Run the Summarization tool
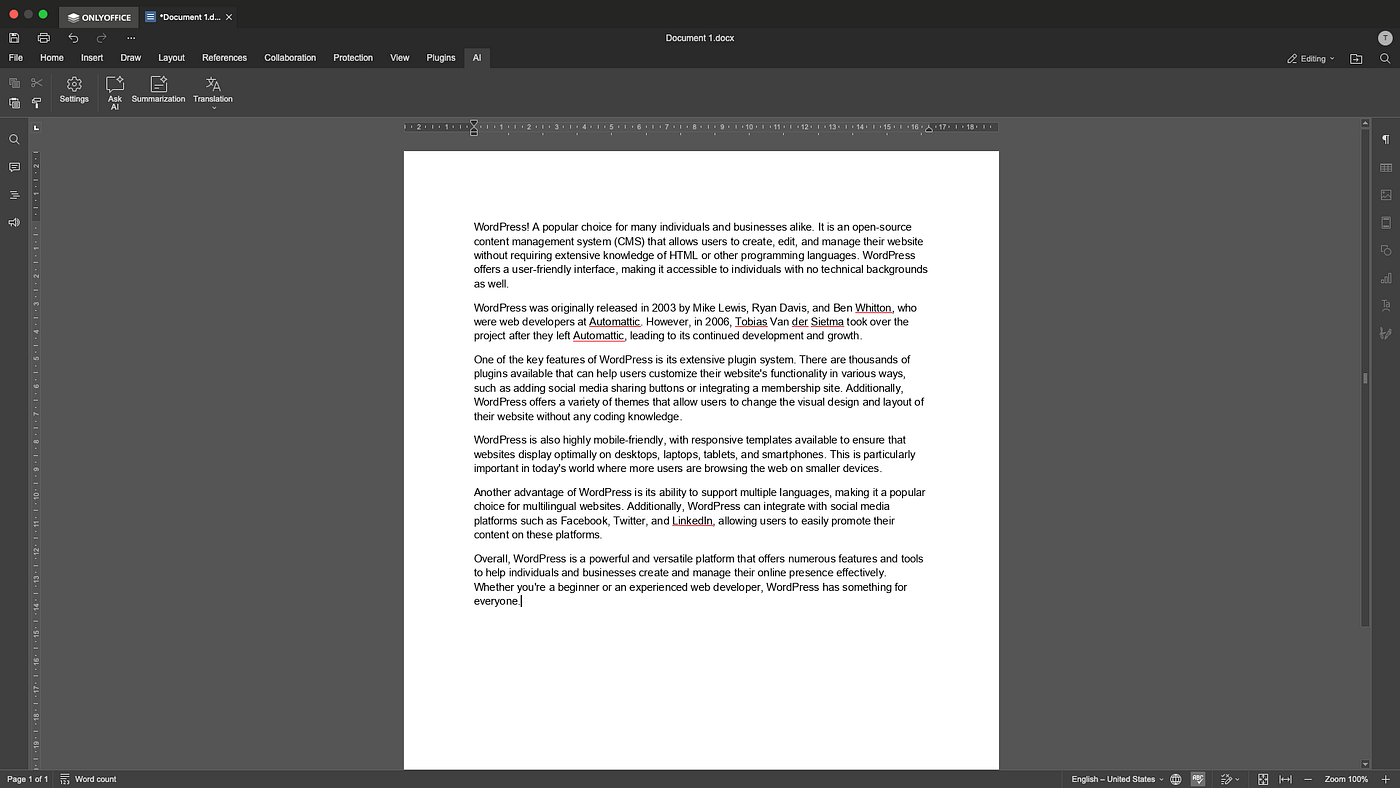Screen dimensions: 1400x788 [158, 90]
